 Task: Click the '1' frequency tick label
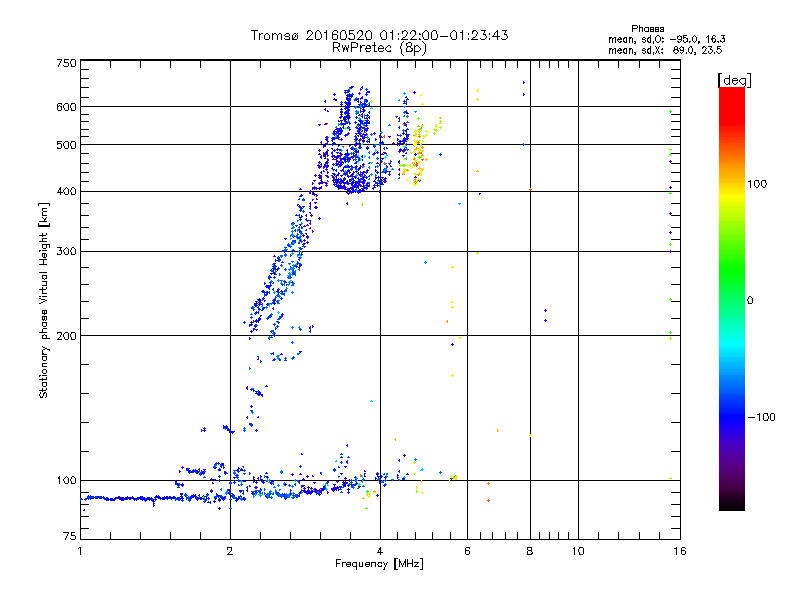point(80,551)
